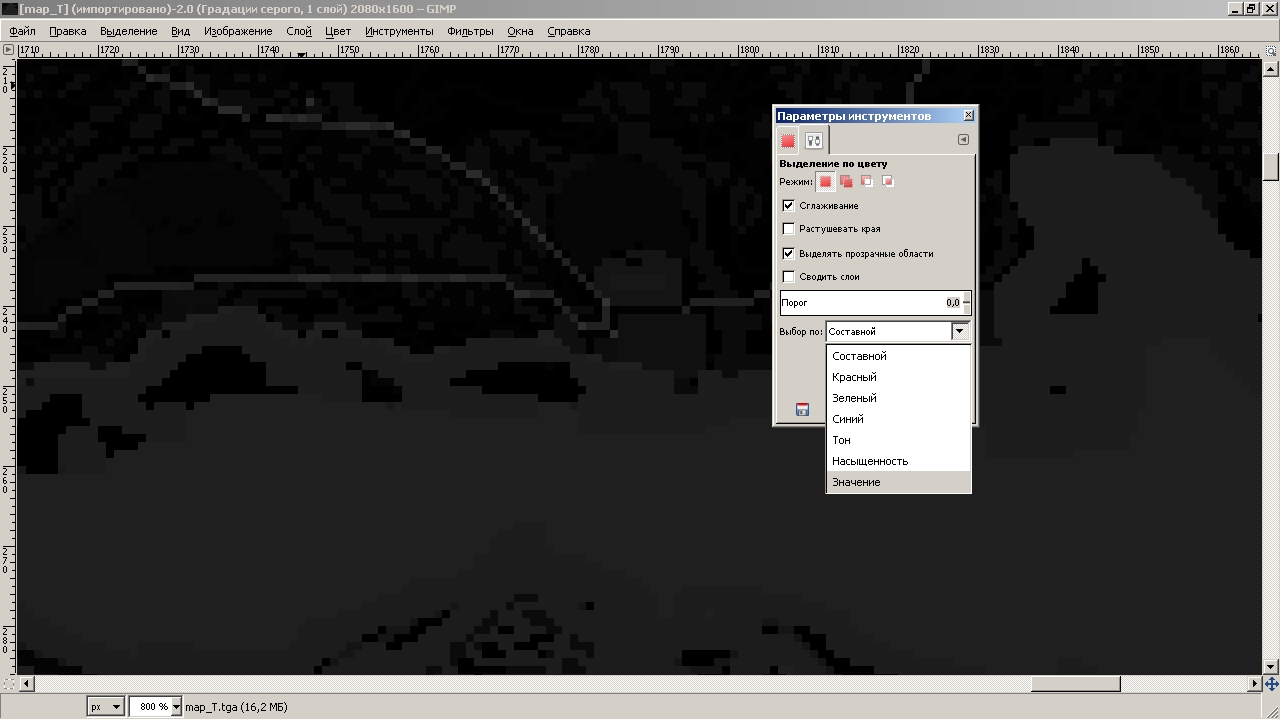
Task: Collapse the Выбор по dropdown
Action: pyautogui.click(x=960, y=331)
